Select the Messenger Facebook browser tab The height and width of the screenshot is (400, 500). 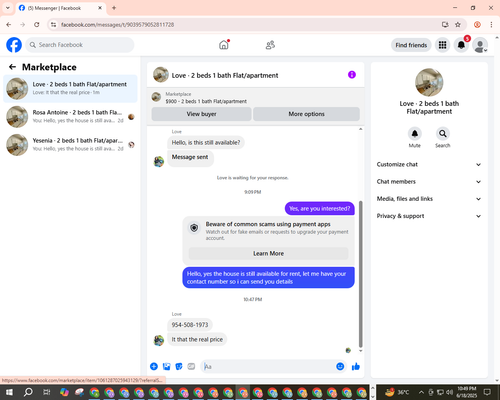click(x=60, y=8)
